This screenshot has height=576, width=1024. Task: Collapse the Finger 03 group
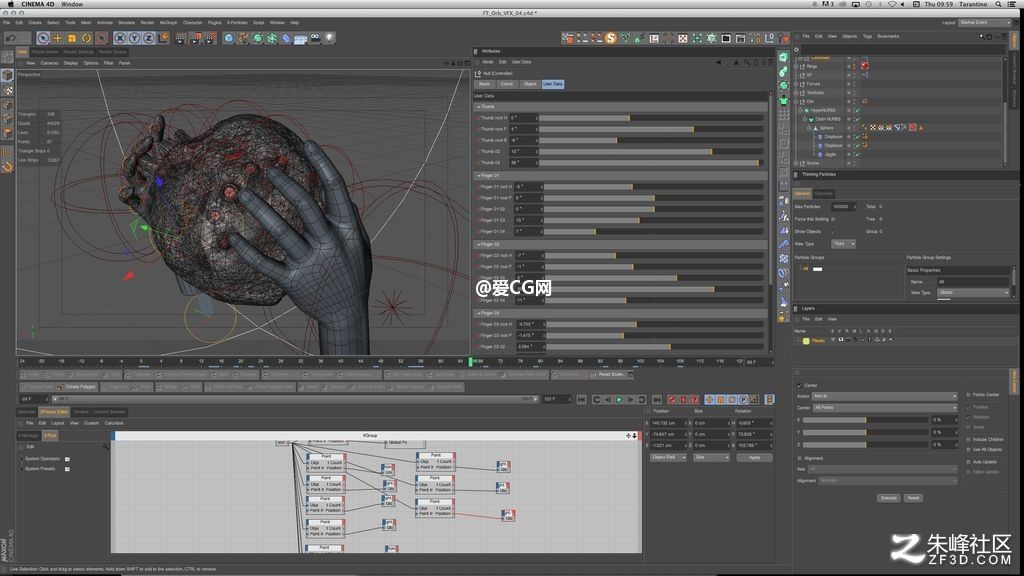tap(478, 313)
